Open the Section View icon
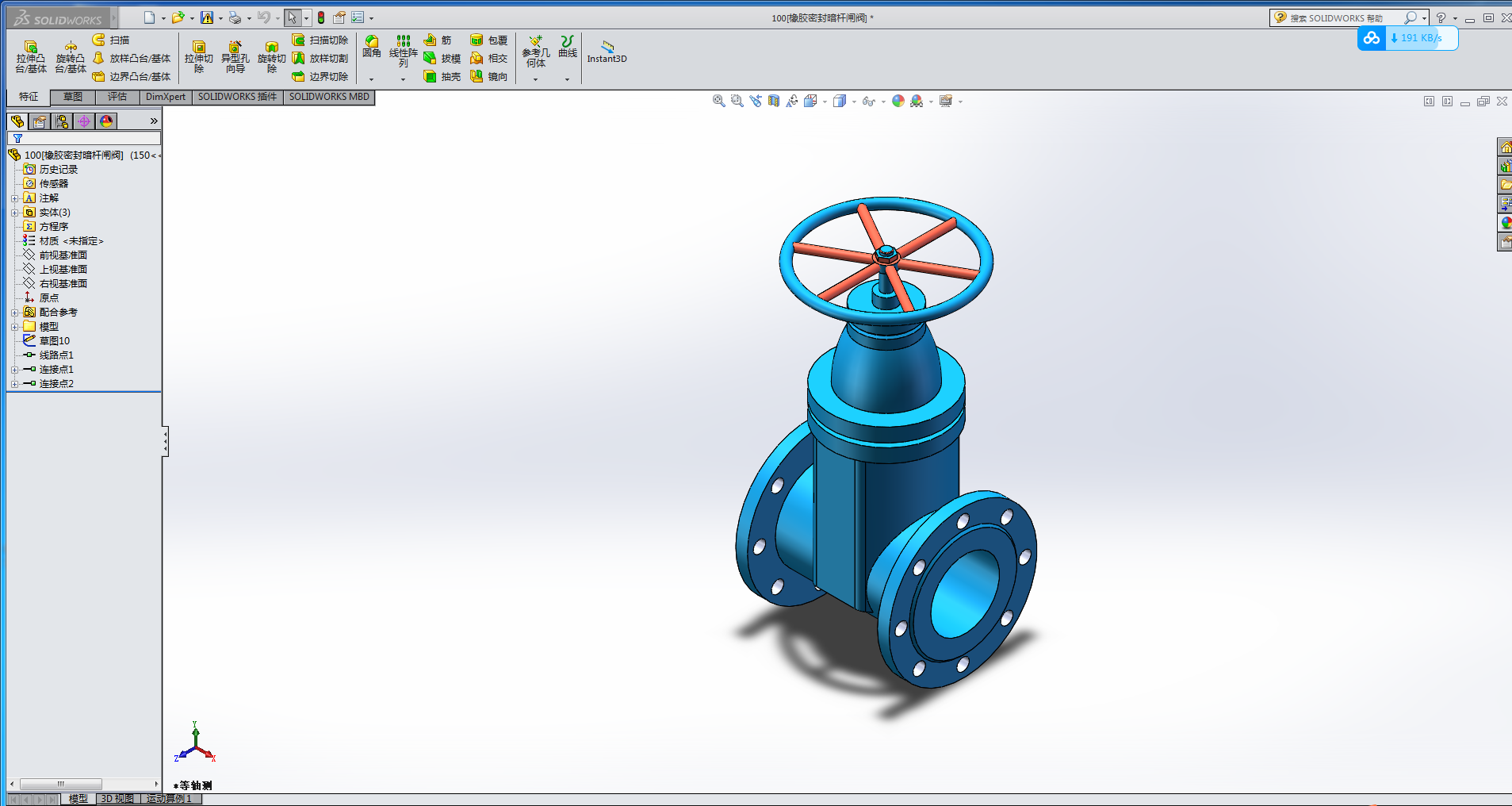The width and height of the screenshot is (1512, 806). click(774, 101)
